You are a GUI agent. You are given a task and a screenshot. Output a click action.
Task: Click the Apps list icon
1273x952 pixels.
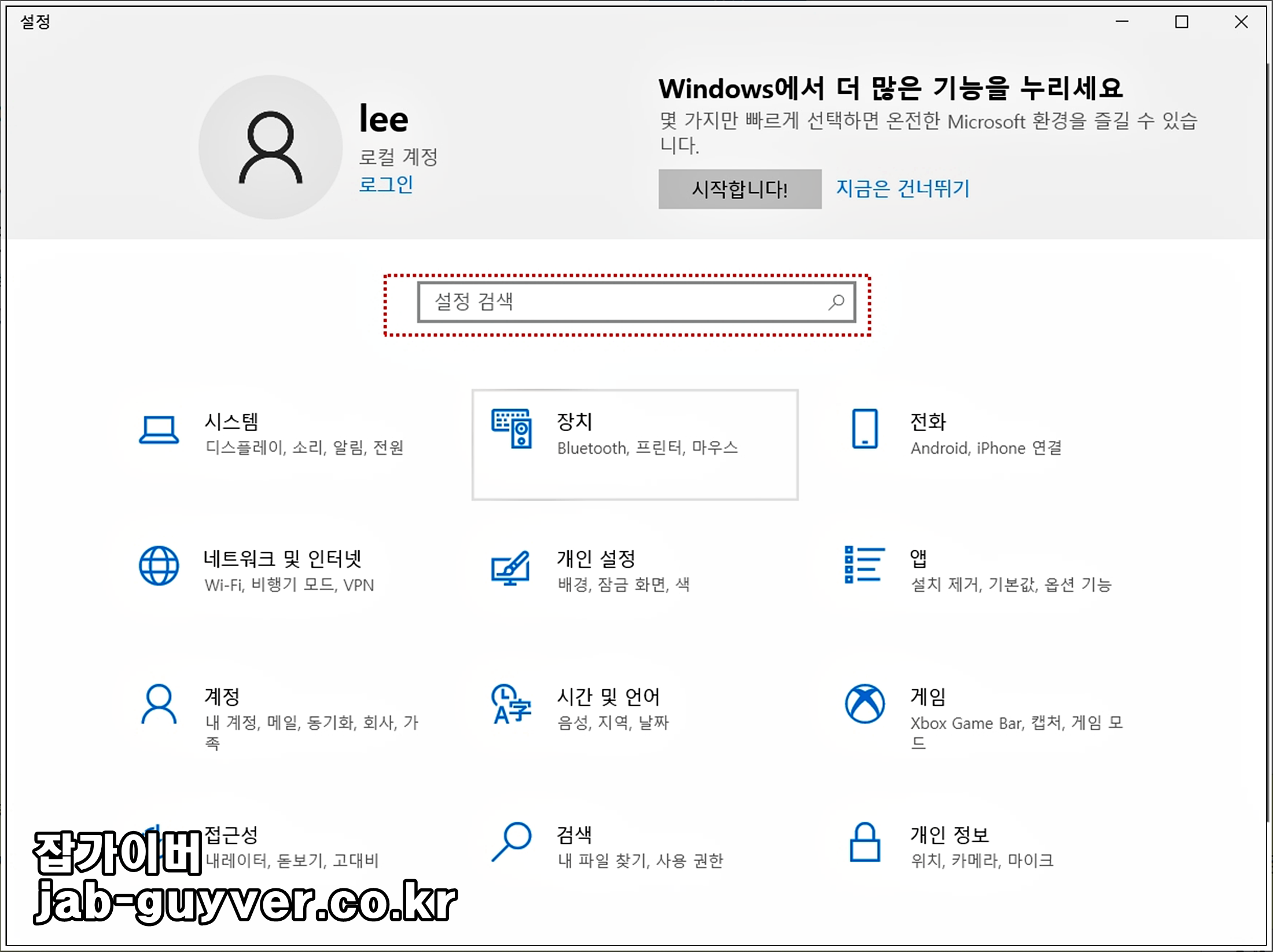(864, 565)
